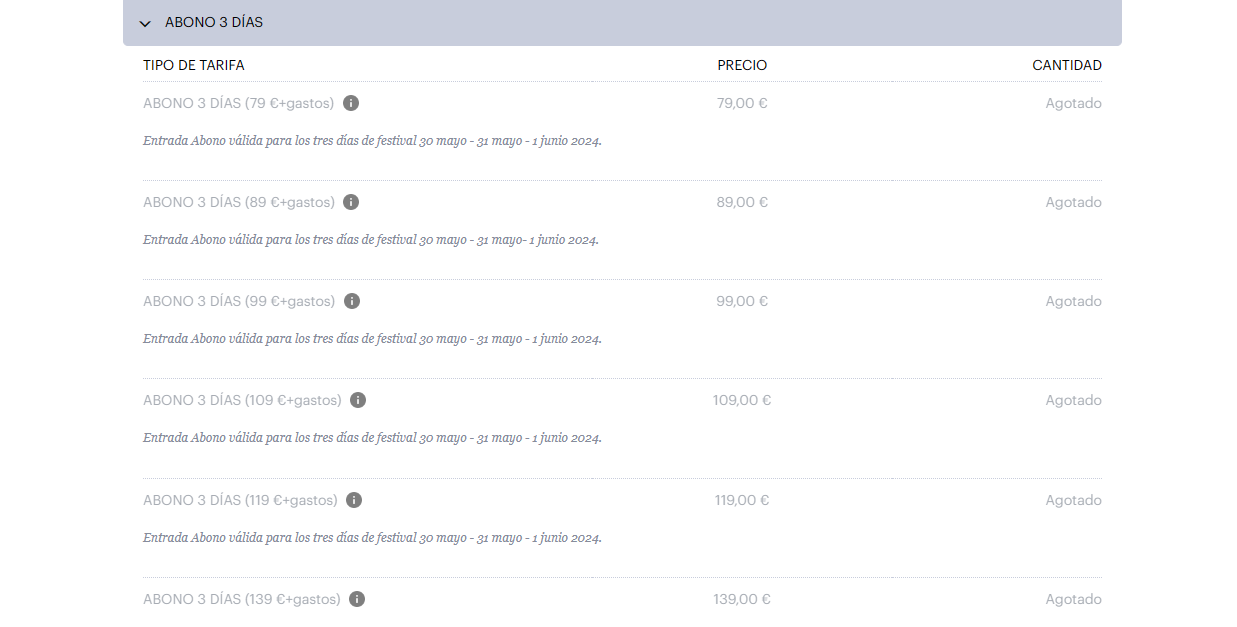
Task: Click Agotado status for 119 € ticket
Action: [1073, 500]
